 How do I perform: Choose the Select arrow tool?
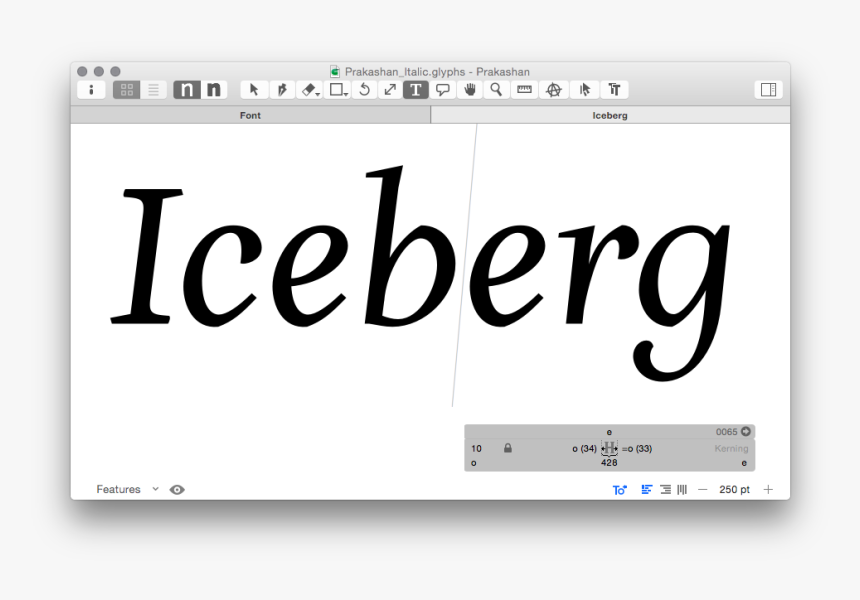point(254,89)
